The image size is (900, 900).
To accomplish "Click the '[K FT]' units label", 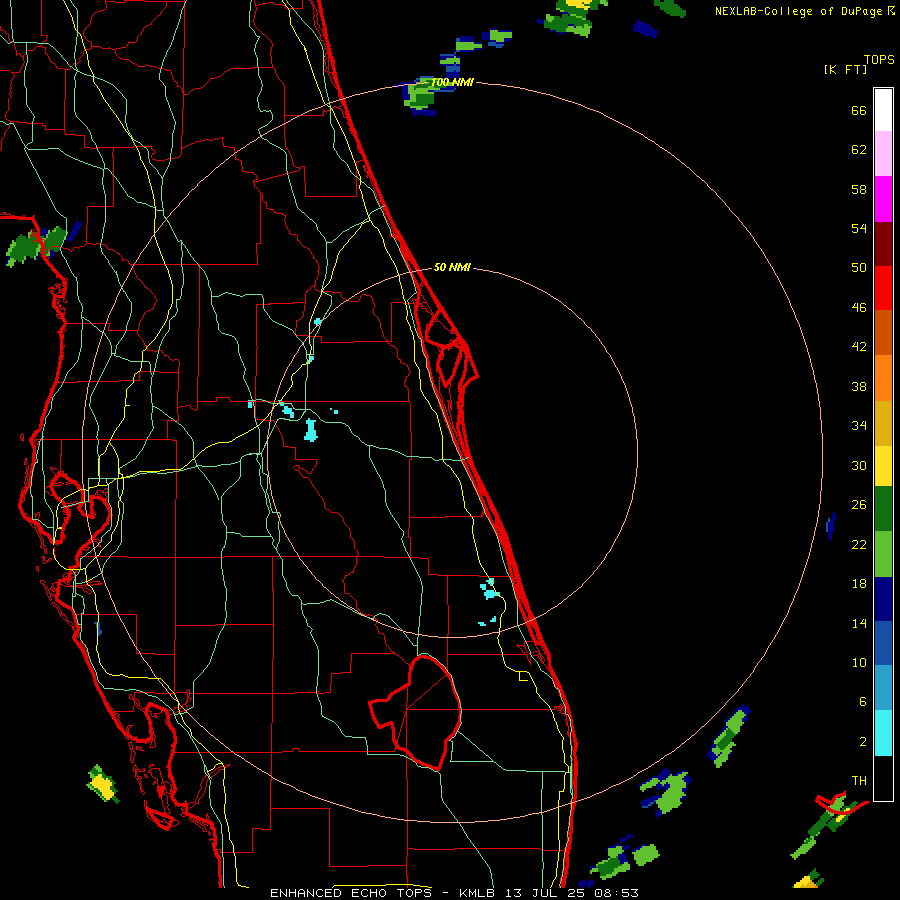I will click(845, 69).
